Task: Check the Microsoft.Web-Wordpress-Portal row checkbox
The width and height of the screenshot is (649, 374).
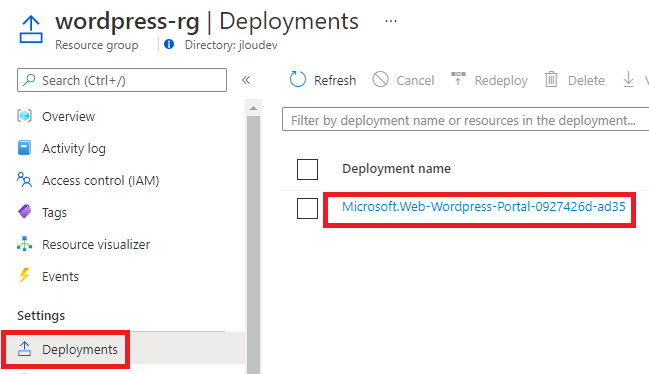Action: (x=307, y=208)
